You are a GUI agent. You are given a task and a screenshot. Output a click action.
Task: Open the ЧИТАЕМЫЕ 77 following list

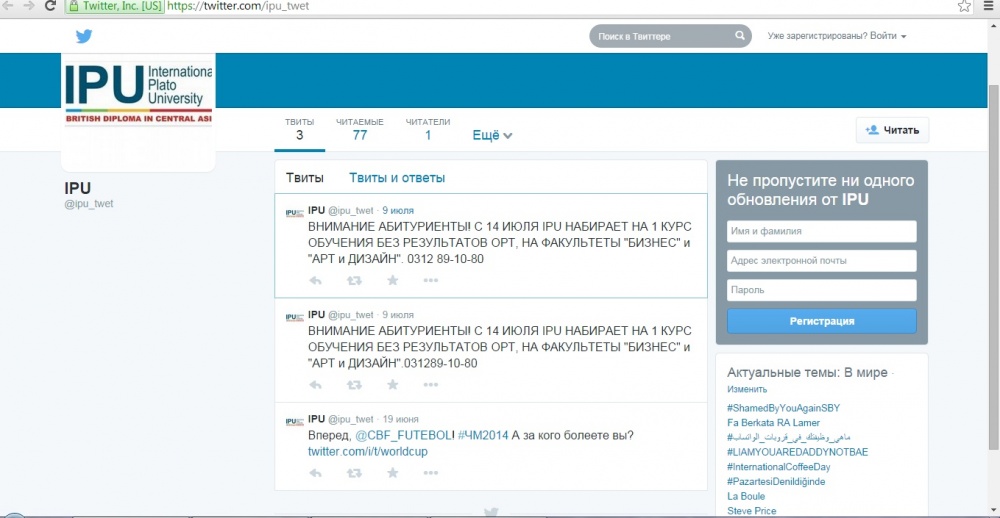(x=360, y=130)
